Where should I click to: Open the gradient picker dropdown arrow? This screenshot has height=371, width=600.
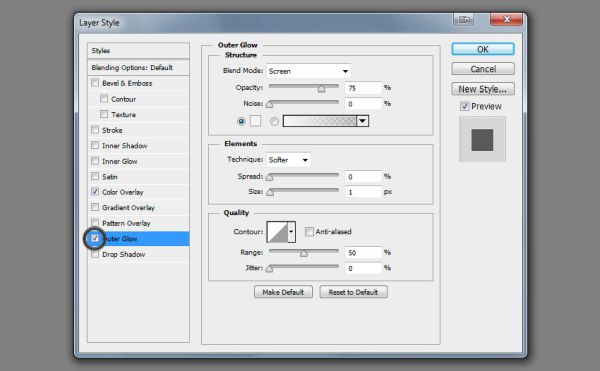(x=362, y=121)
